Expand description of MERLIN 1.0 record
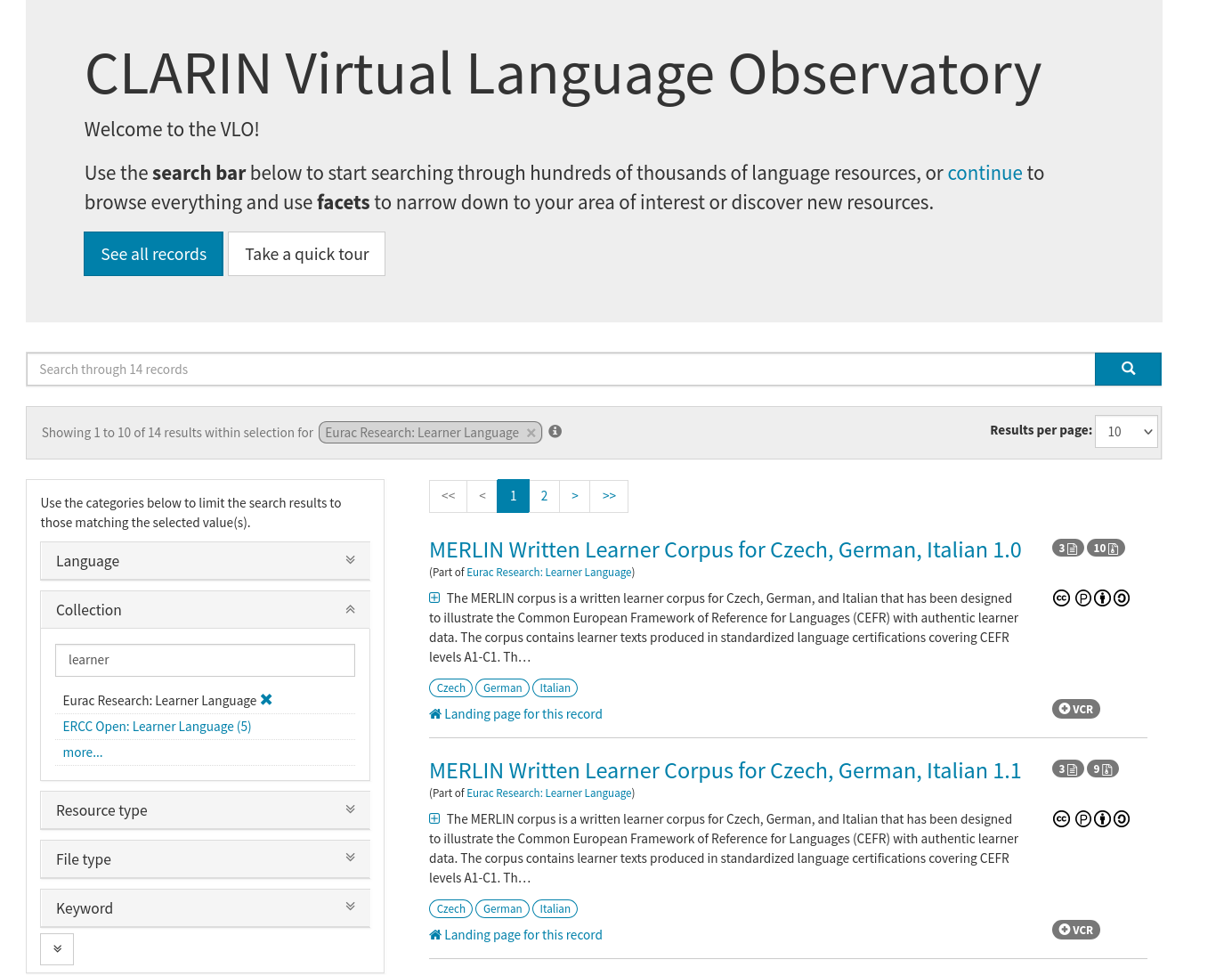 (x=434, y=598)
